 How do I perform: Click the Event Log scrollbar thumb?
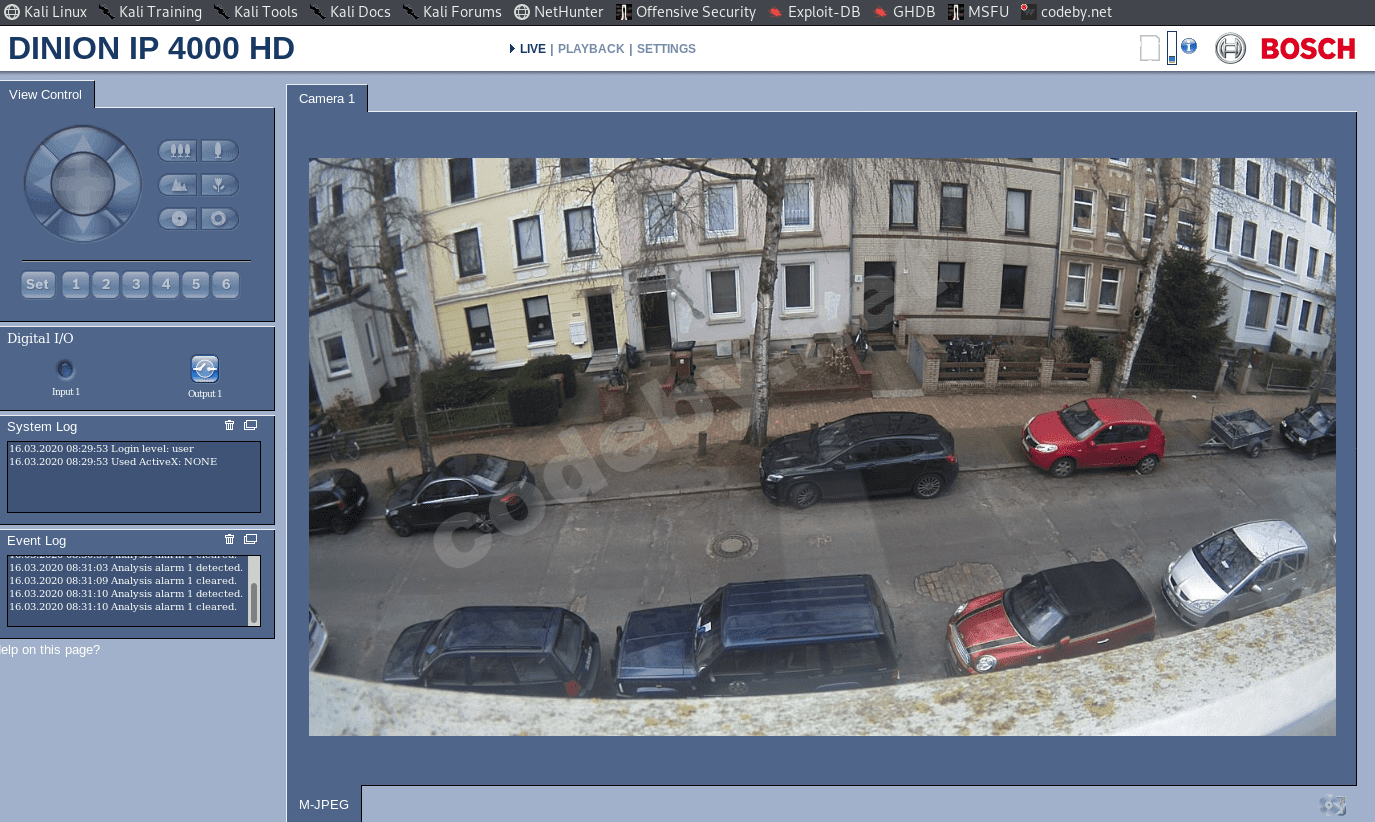[x=254, y=603]
